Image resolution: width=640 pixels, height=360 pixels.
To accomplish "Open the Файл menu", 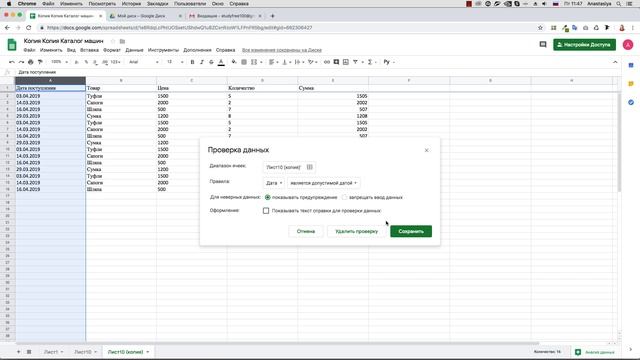I will [x=29, y=50].
